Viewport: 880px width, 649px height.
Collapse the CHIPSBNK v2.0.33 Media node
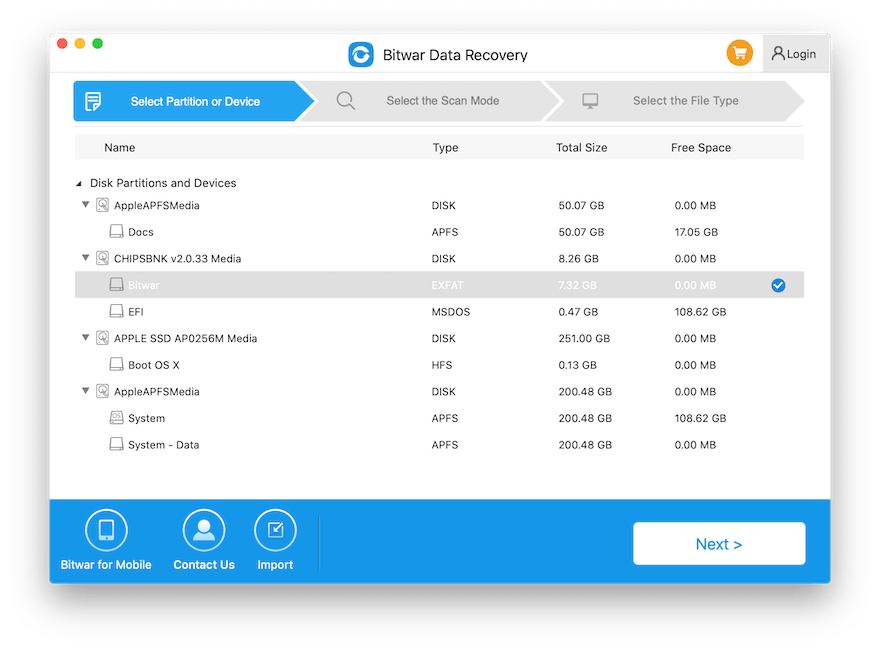(x=85, y=258)
